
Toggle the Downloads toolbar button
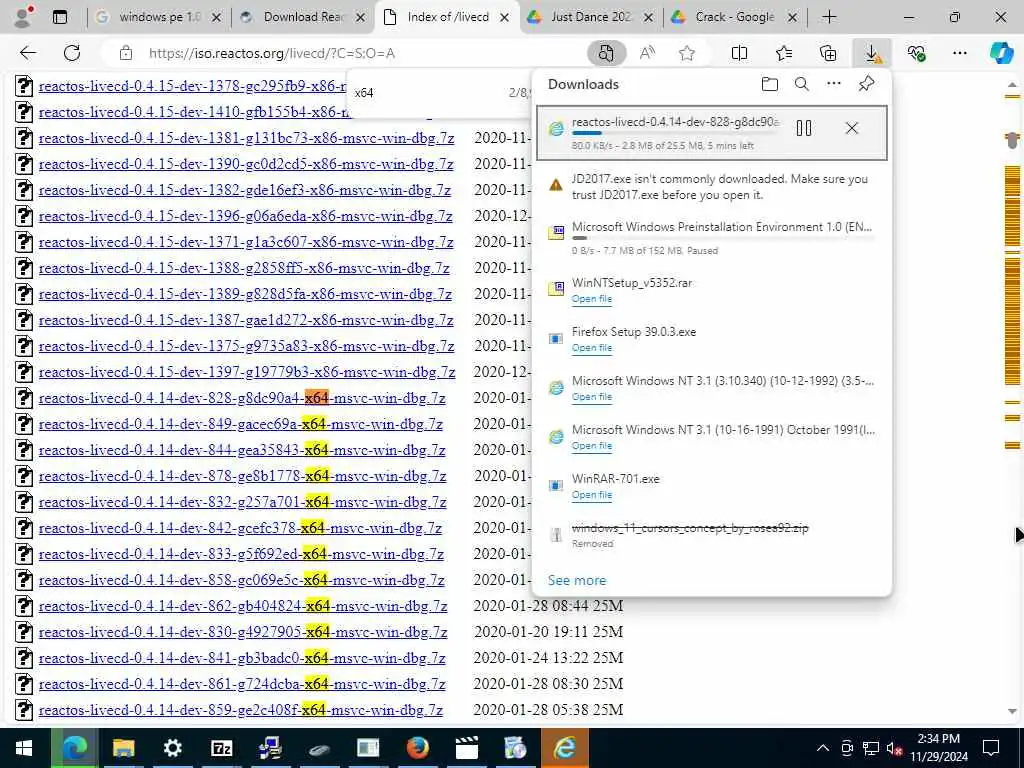click(x=872, y=53)
